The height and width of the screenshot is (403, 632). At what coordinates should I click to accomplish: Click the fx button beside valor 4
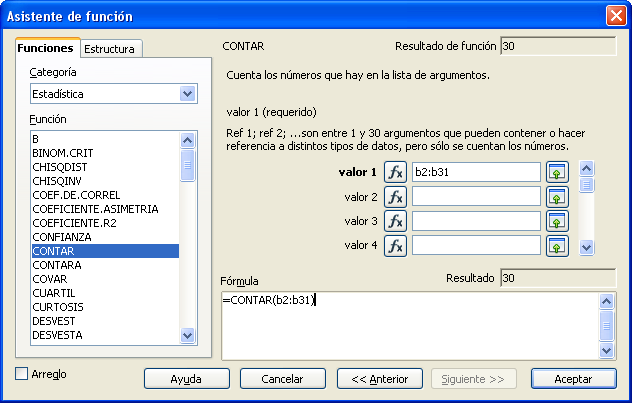pyautogui.click(x=396, y=245)
